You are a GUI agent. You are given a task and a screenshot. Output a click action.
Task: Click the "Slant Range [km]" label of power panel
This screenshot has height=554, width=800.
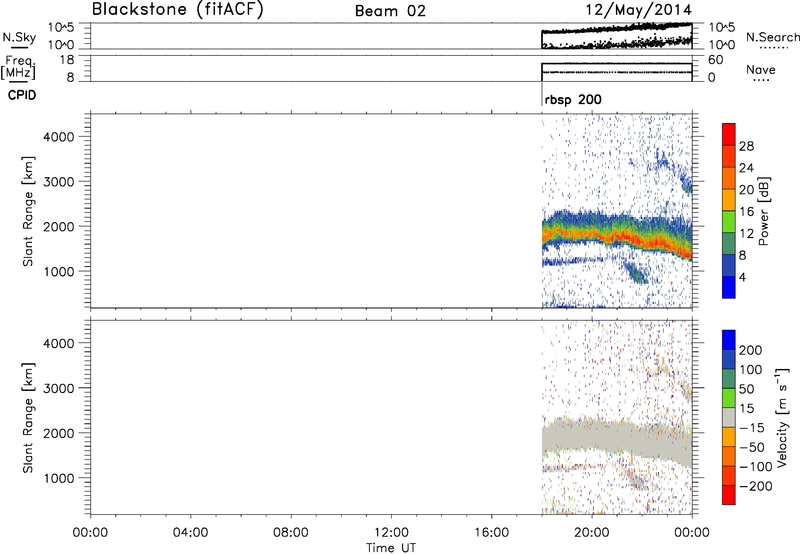click(28, 211)
